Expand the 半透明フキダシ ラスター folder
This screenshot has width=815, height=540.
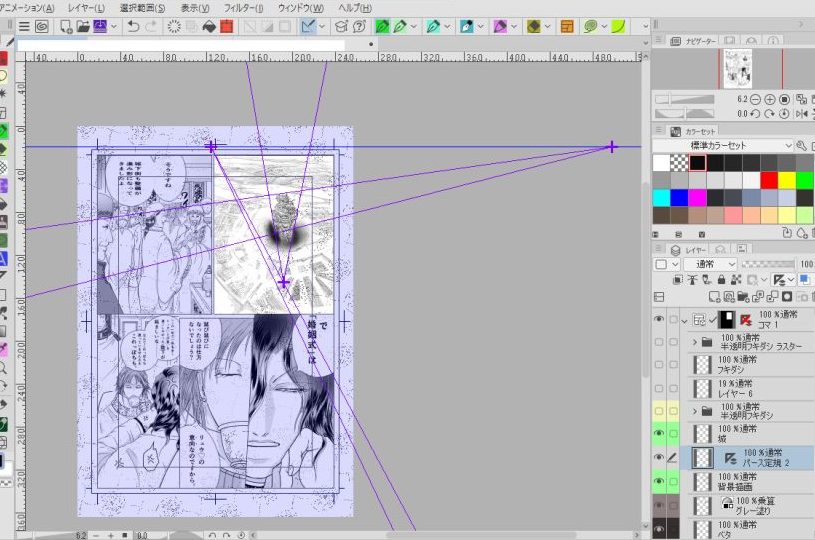point(695,342)
